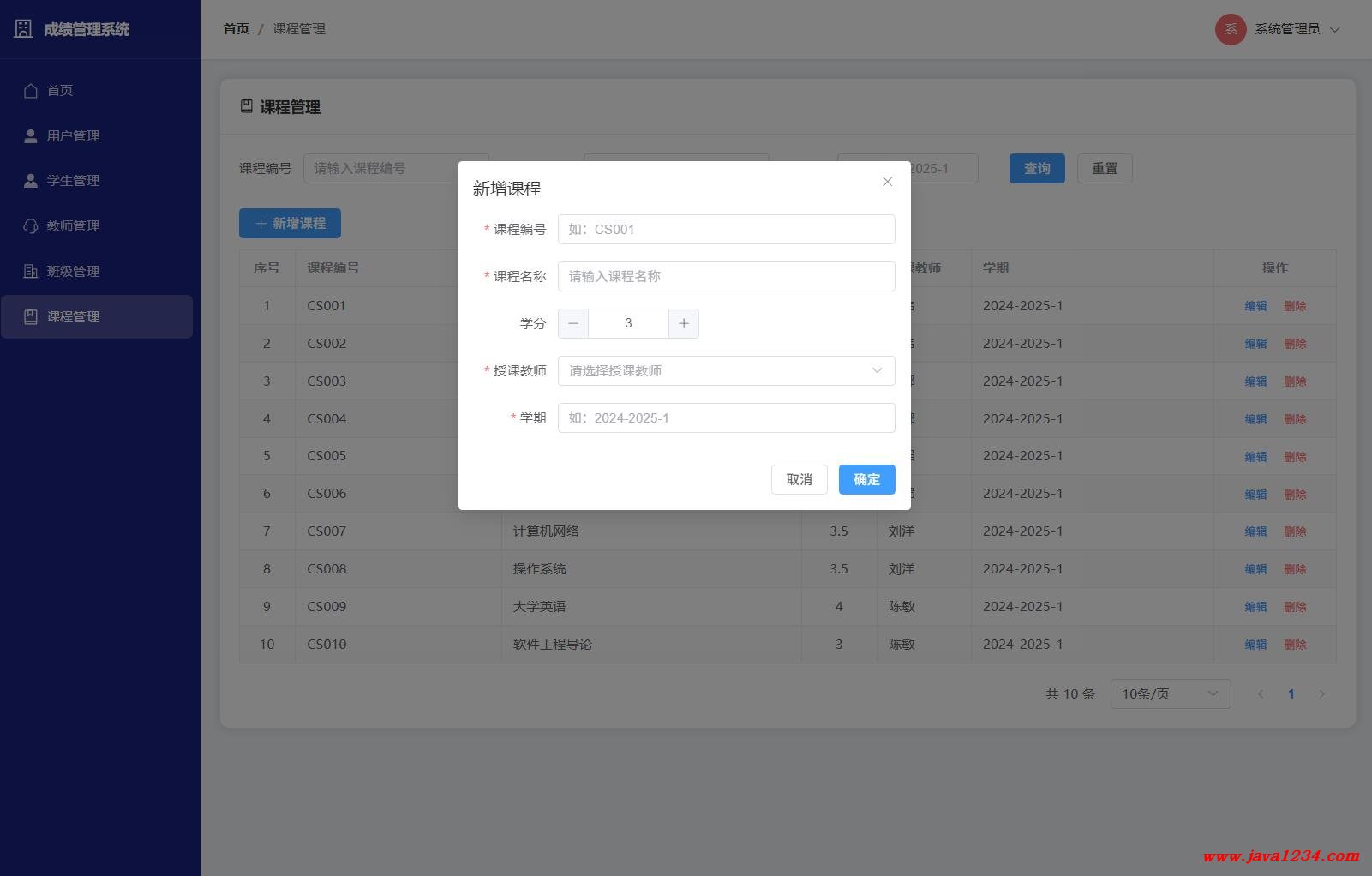Image resolution: width=1372 pixels, height=876 pixels.
Task: Click the home icon in the sidebar
Action: coord(31,91)
